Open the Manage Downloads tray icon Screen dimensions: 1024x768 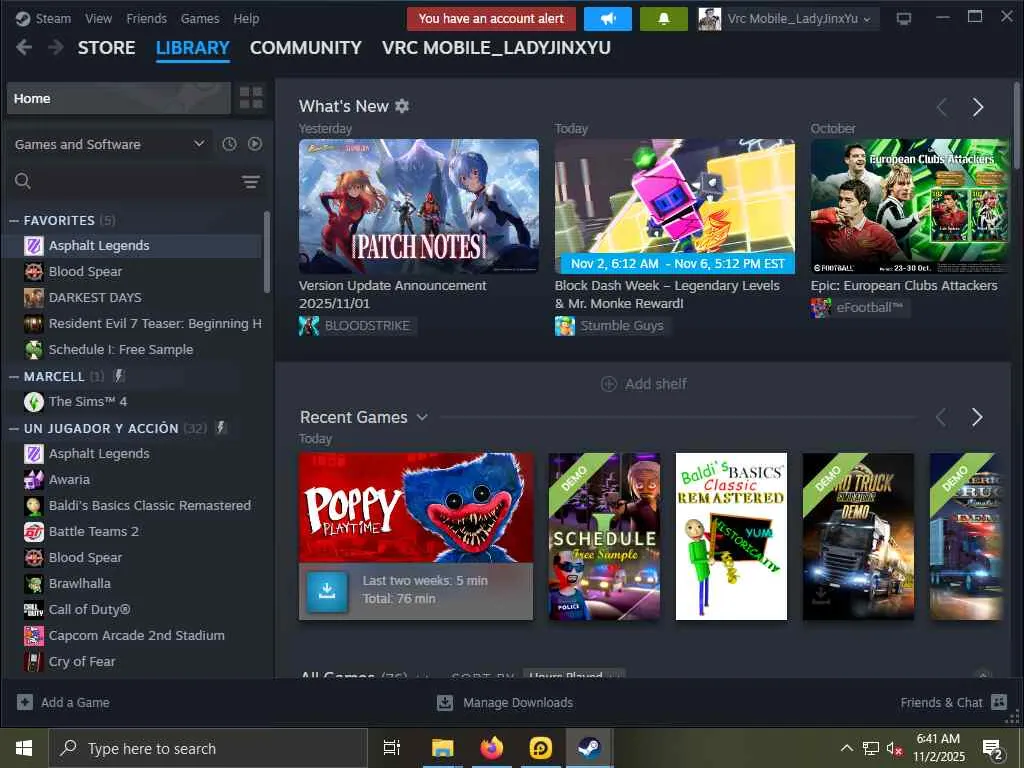(x=445, y=702)
